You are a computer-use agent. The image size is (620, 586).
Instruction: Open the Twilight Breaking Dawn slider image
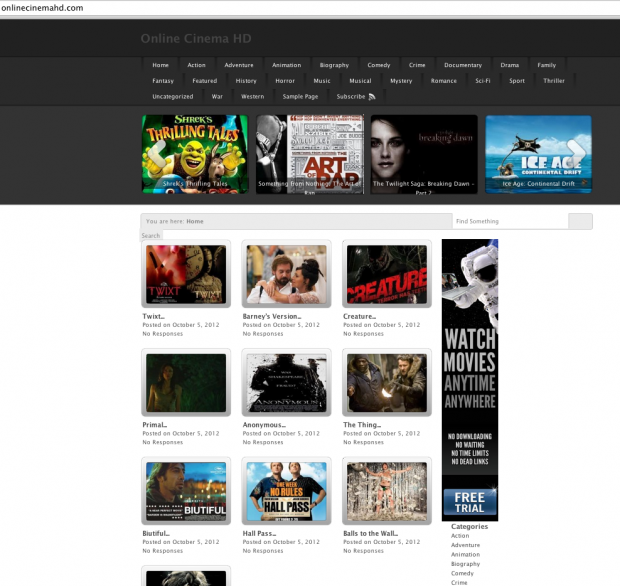(x=424, y=154)
